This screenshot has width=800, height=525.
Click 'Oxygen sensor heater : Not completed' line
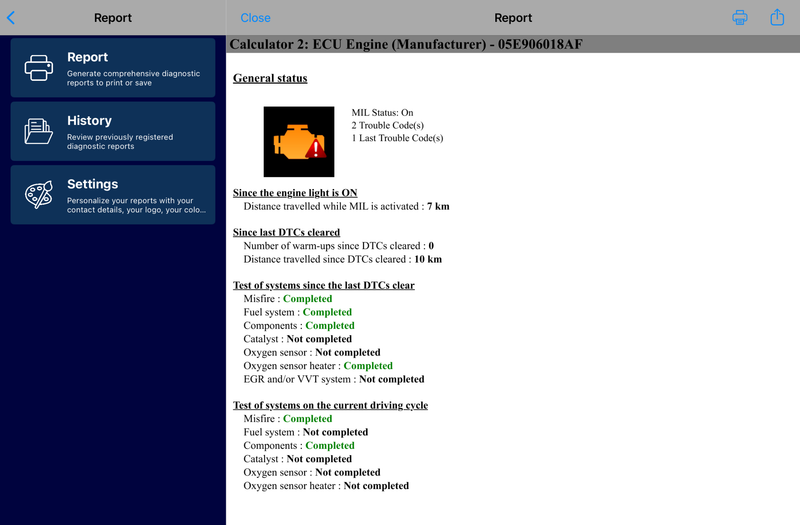pos(326,486)
